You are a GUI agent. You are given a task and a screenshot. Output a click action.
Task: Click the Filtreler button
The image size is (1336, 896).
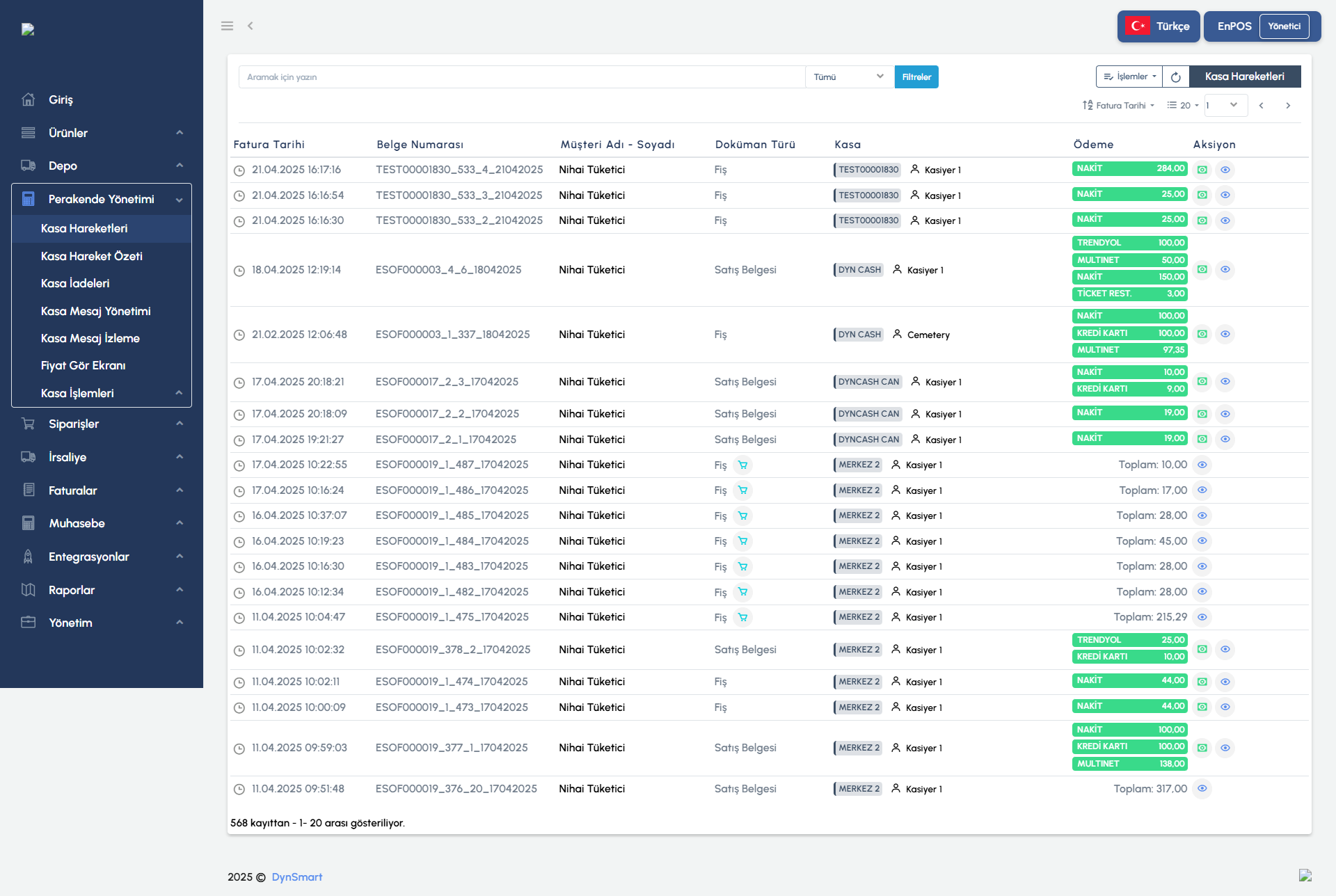916,77
